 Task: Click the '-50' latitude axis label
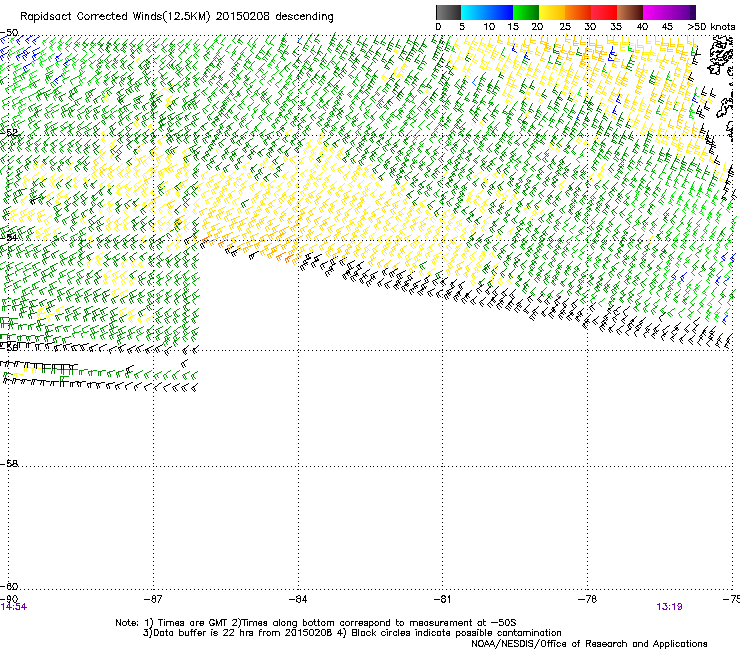tap(9, 33)
